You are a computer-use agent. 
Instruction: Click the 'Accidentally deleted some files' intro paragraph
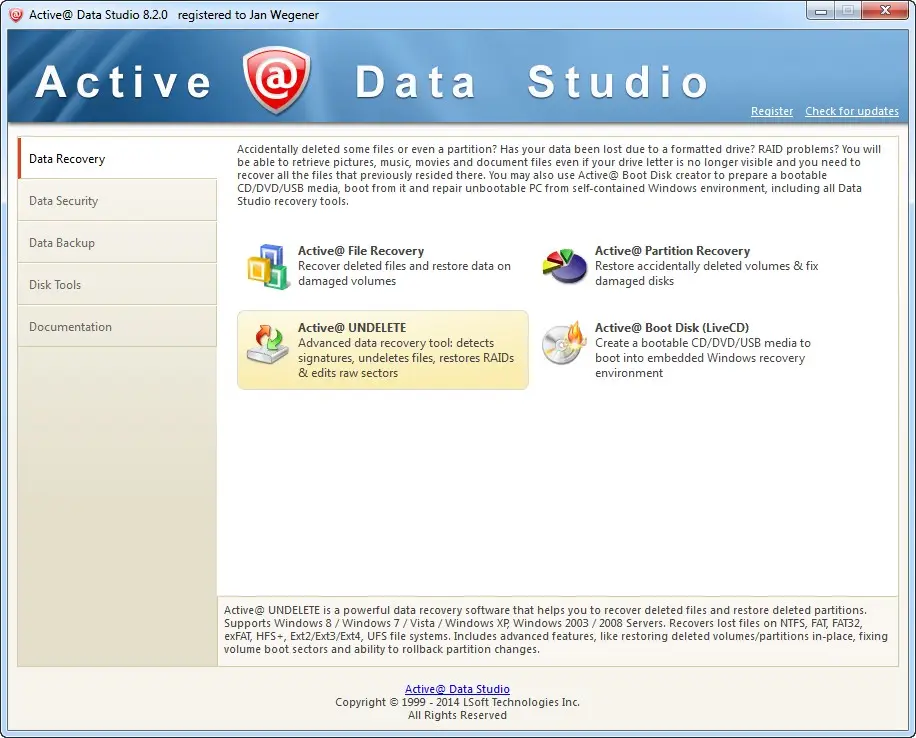(558, 175)
